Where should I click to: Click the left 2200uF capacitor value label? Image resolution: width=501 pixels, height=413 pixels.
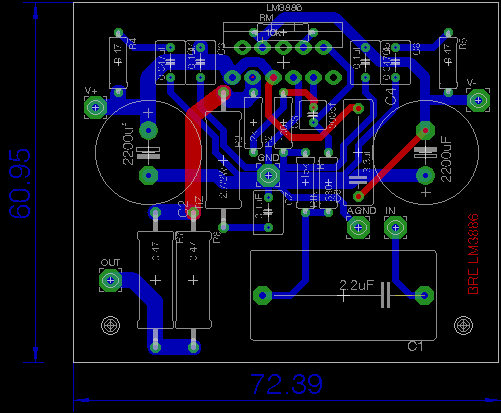[x=128, y=144]
